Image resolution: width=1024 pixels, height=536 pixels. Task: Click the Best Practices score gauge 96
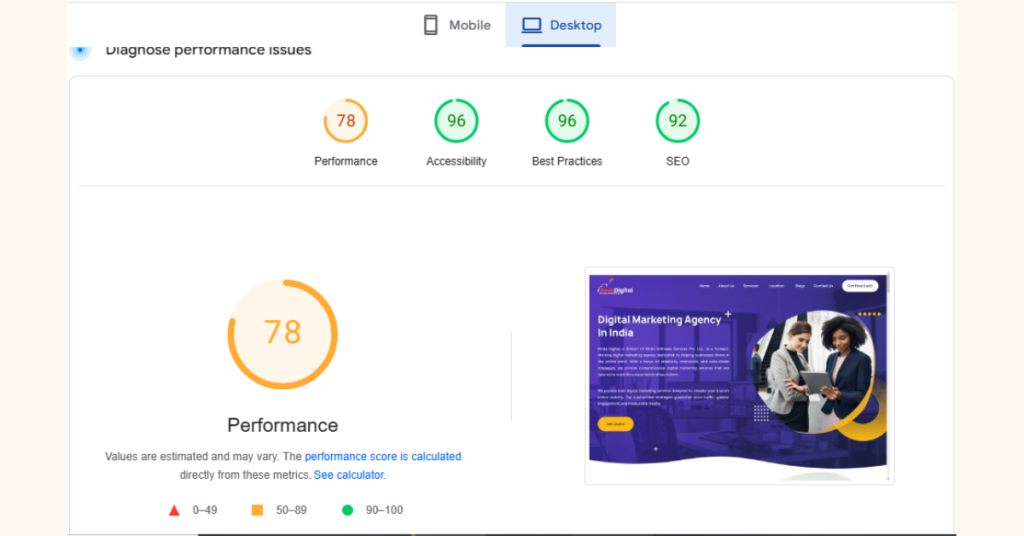click(567, 121)
